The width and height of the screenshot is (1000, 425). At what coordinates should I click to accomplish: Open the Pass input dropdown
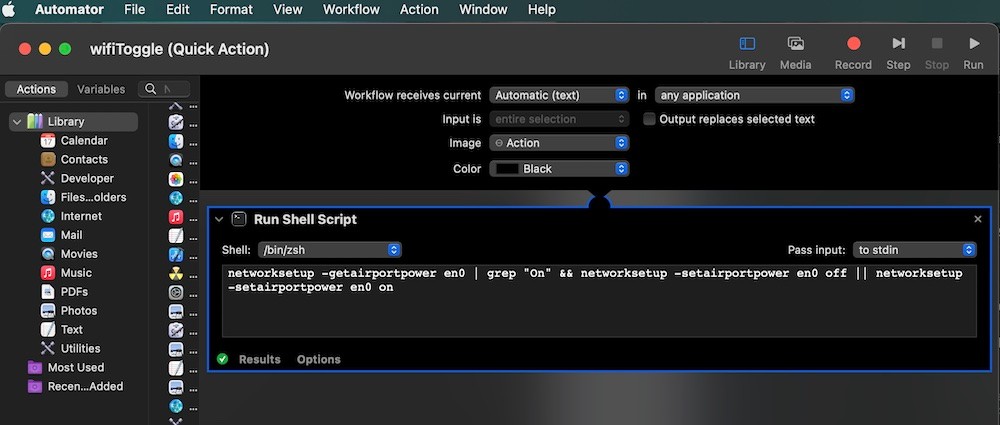(x=915, y=250)
